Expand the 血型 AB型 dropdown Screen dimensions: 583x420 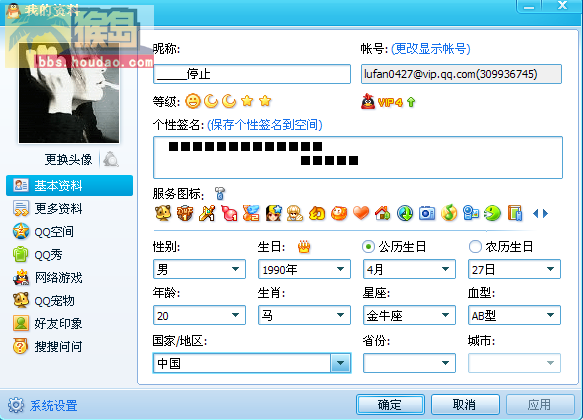tap(514, 315)
